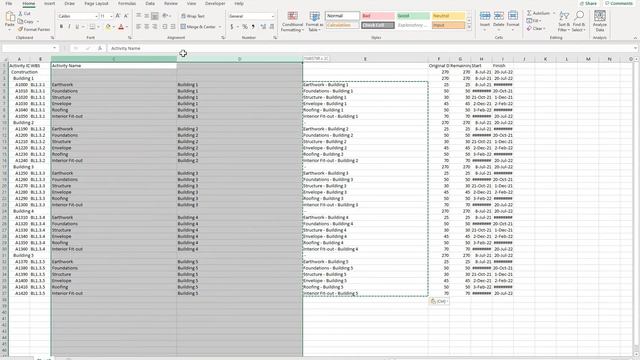
Task: Toggle Italic formatting
Action: point(69,27)
